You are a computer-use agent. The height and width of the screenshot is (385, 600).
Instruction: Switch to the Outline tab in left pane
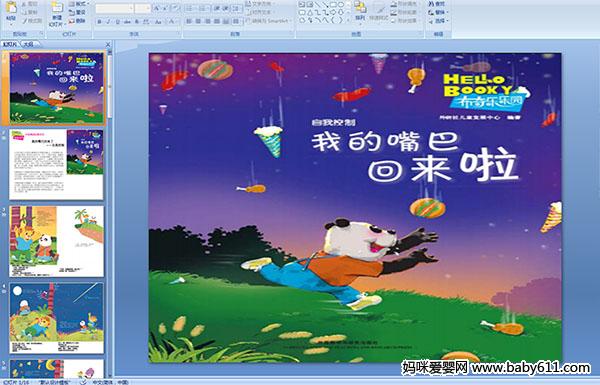pos(27,44)
